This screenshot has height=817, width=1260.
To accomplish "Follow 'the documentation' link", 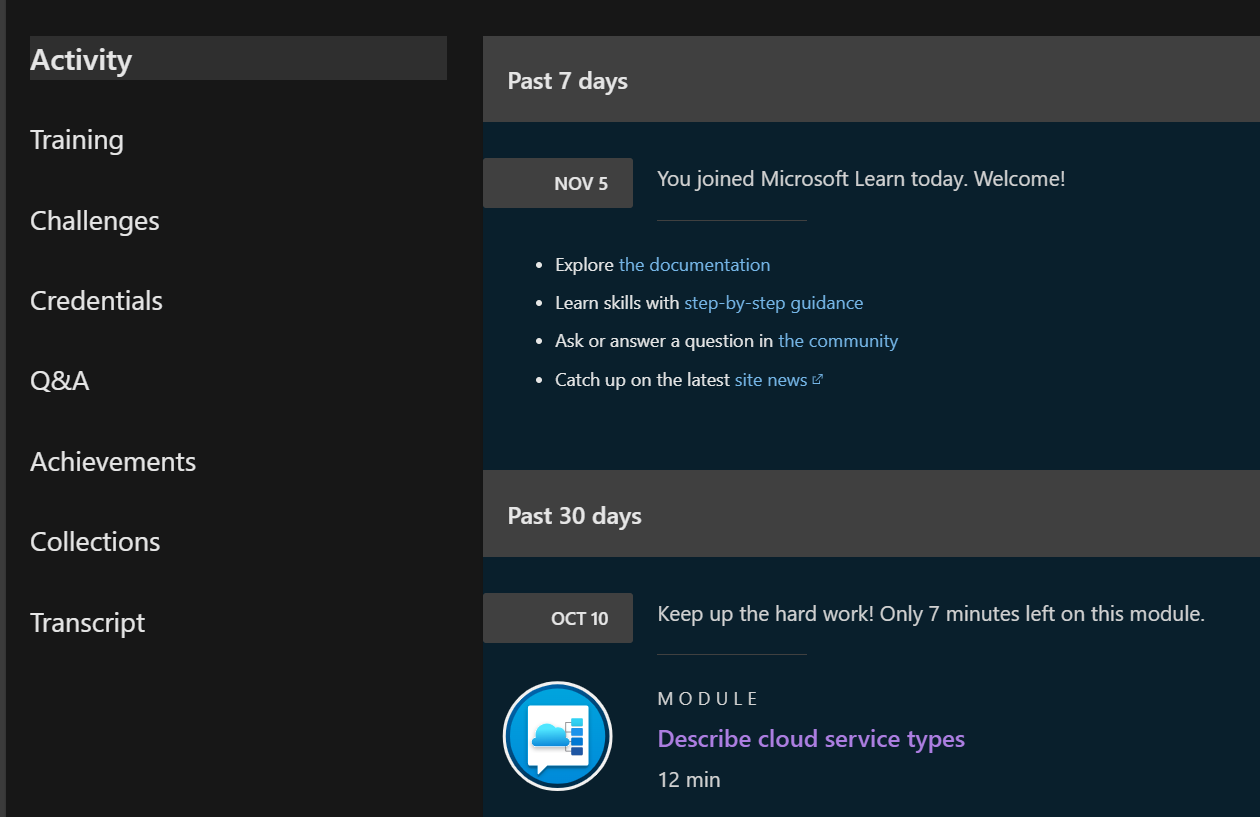I will [x=694, y=265].
